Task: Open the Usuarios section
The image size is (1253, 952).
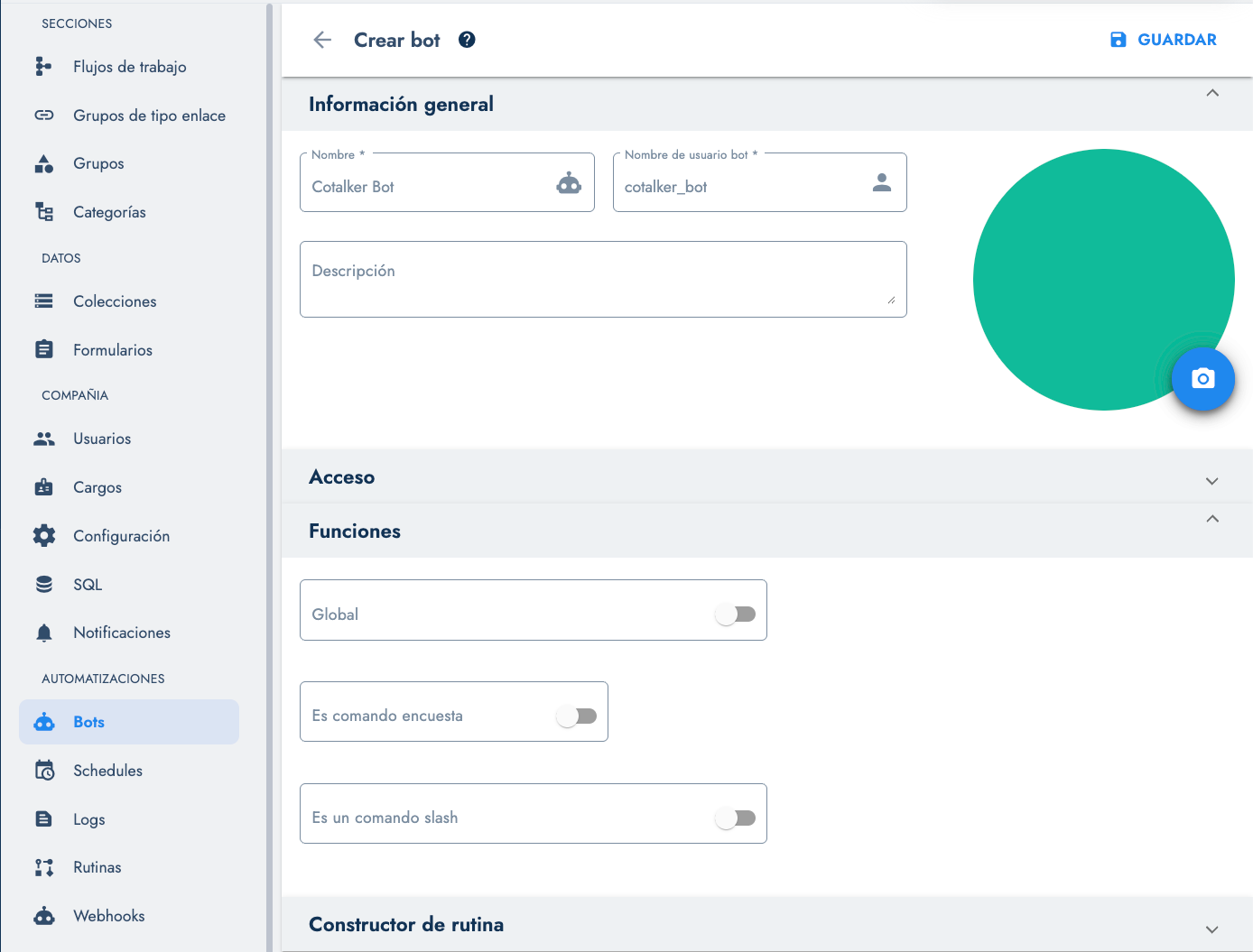Action: [x=101, y=439]
